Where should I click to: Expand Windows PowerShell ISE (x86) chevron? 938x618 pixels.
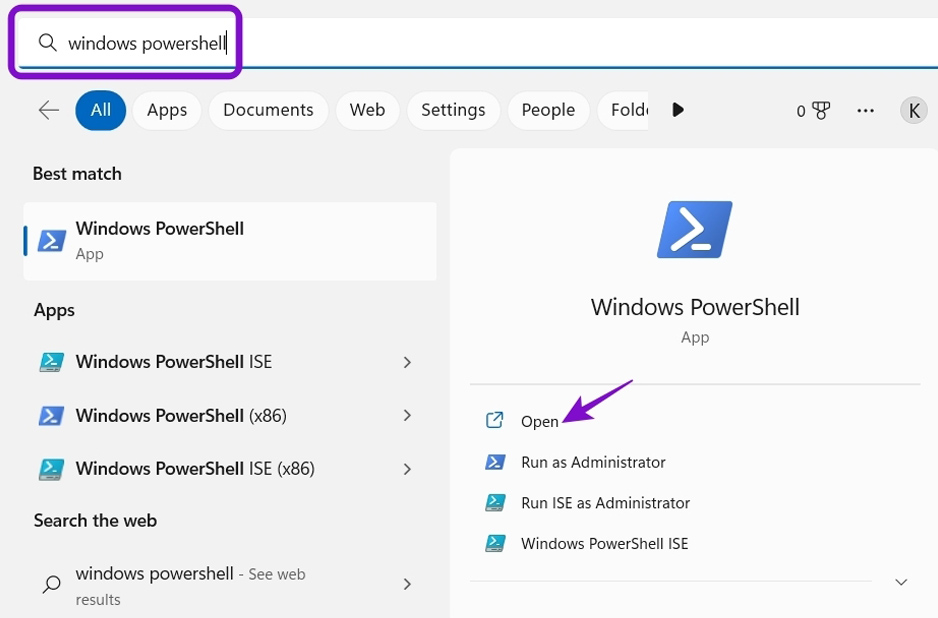pyautogui.click(x=407, y=469)
